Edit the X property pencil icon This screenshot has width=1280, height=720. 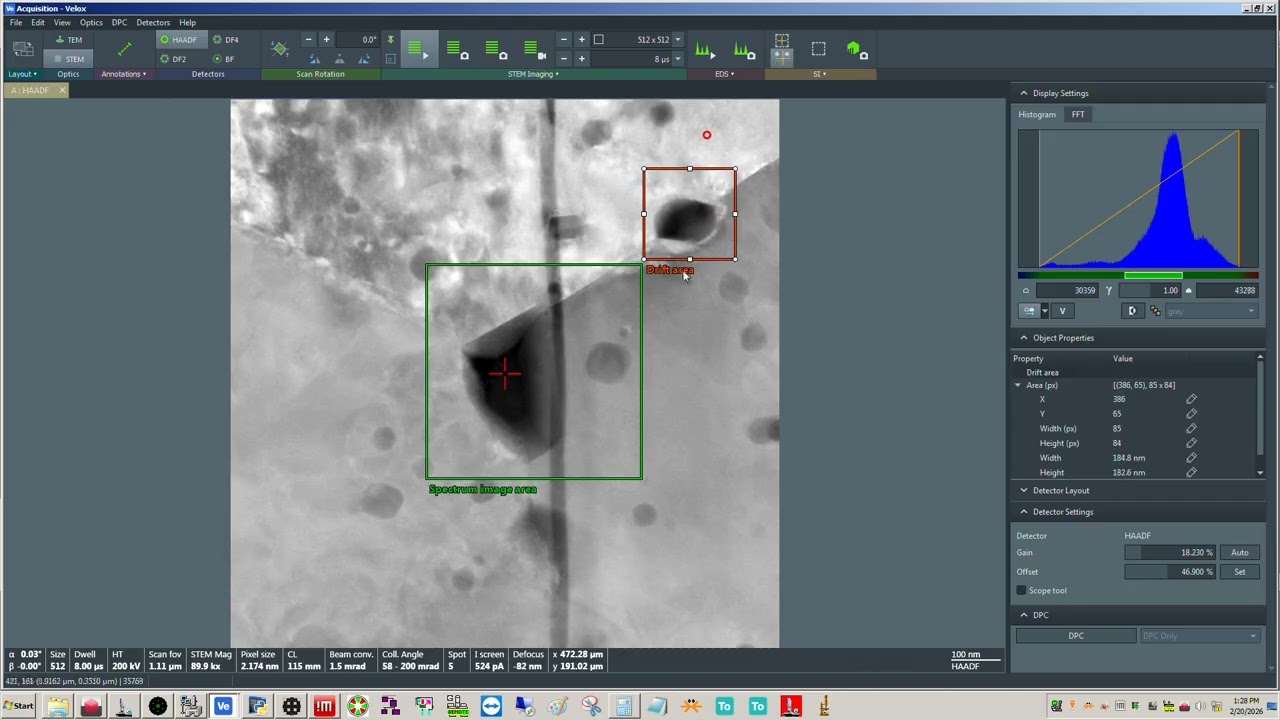[x=1191, y=400]
